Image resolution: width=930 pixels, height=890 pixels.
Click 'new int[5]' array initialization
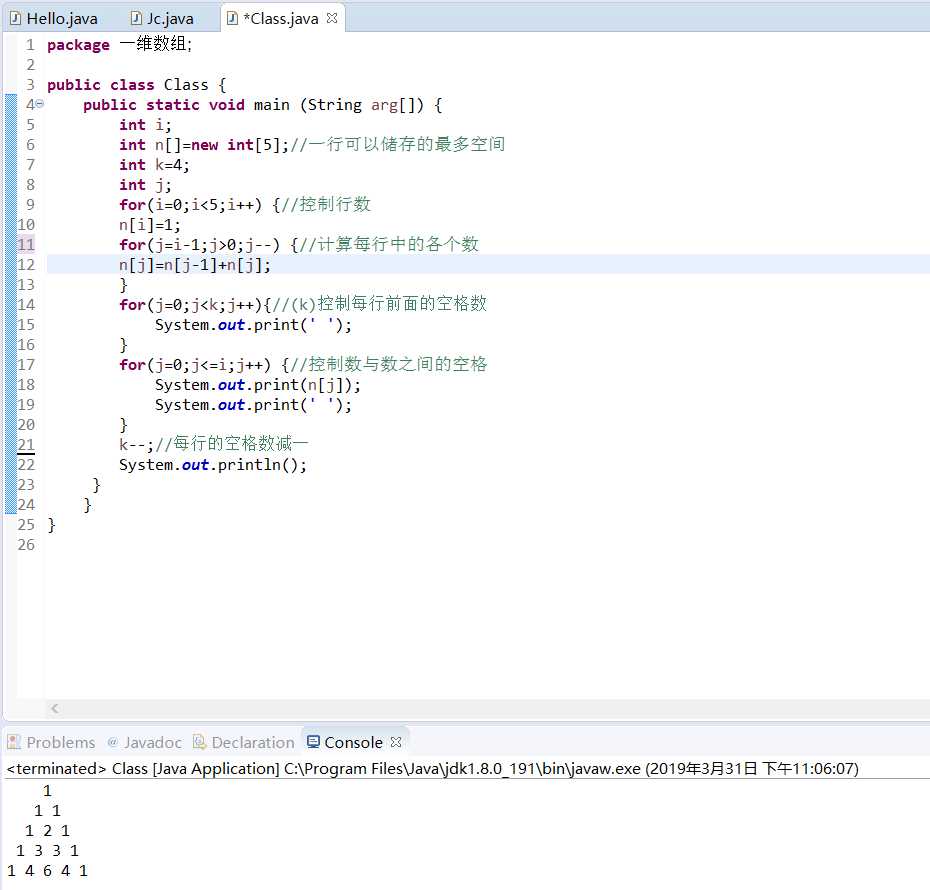235,145
